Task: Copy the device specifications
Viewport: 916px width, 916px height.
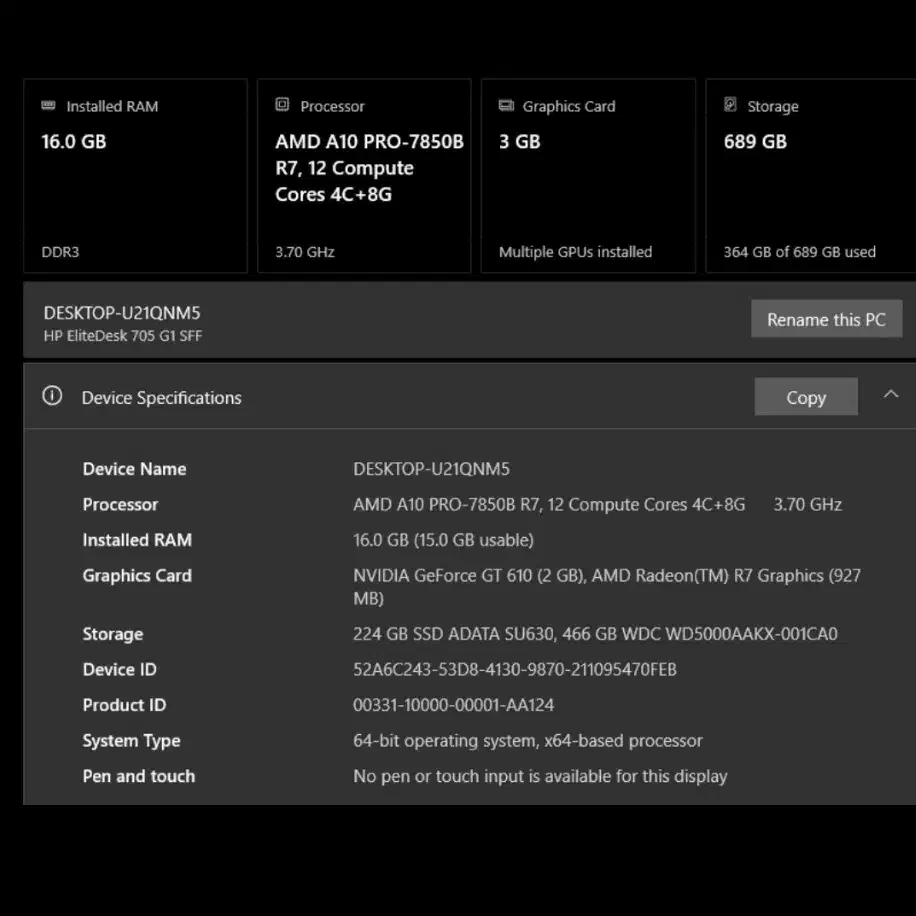Action: tap(806, 397)
